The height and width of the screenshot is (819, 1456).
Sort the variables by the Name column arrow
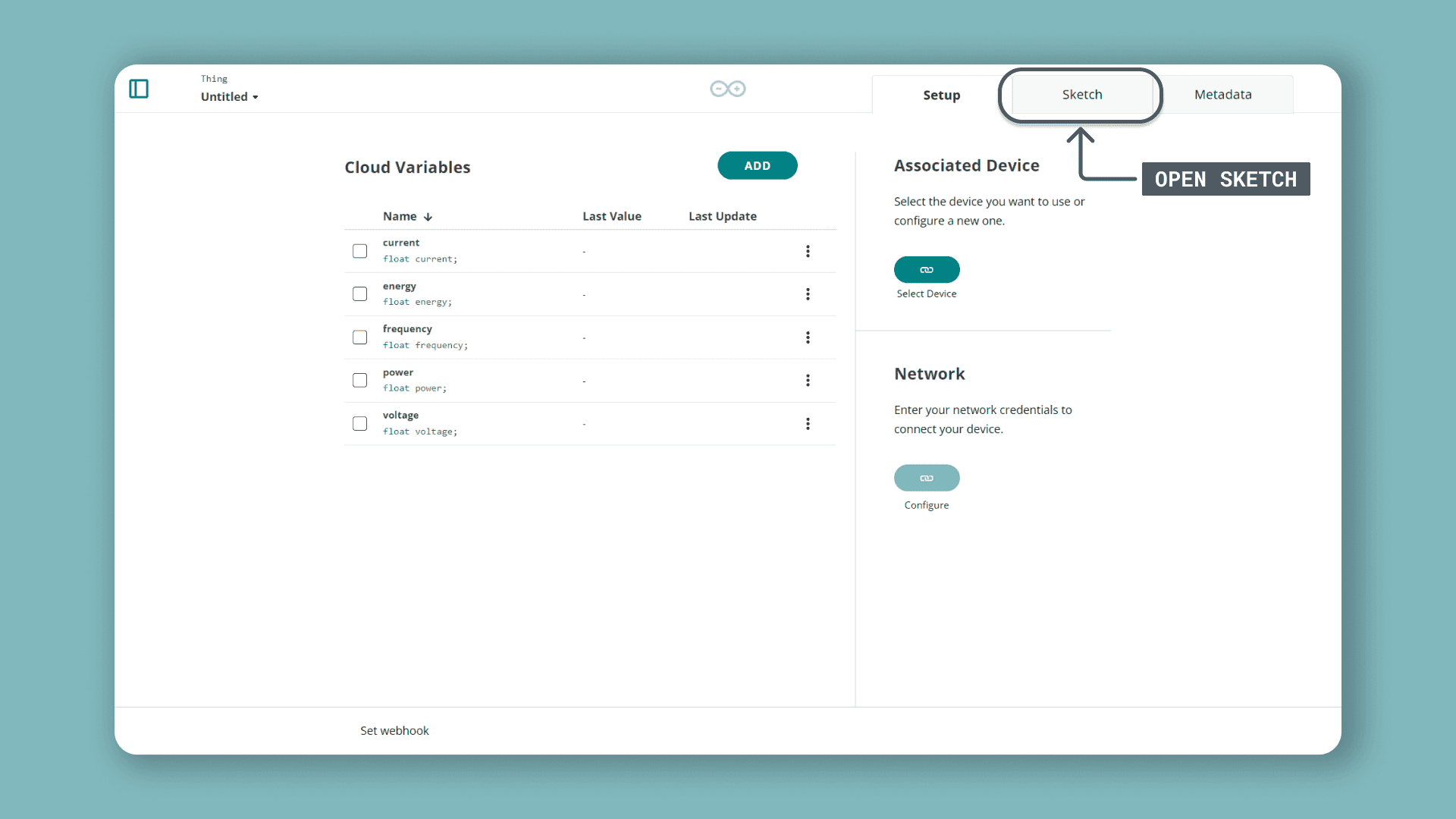(x=428, y=217)
